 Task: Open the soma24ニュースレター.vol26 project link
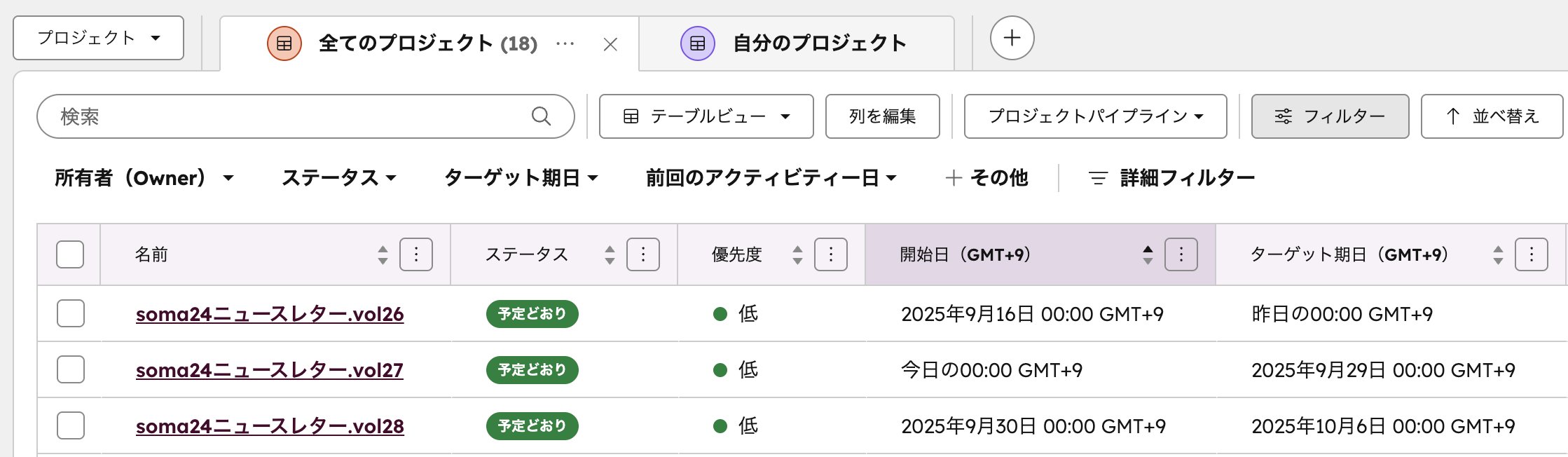pyautogui.click(x=270, y=314)
